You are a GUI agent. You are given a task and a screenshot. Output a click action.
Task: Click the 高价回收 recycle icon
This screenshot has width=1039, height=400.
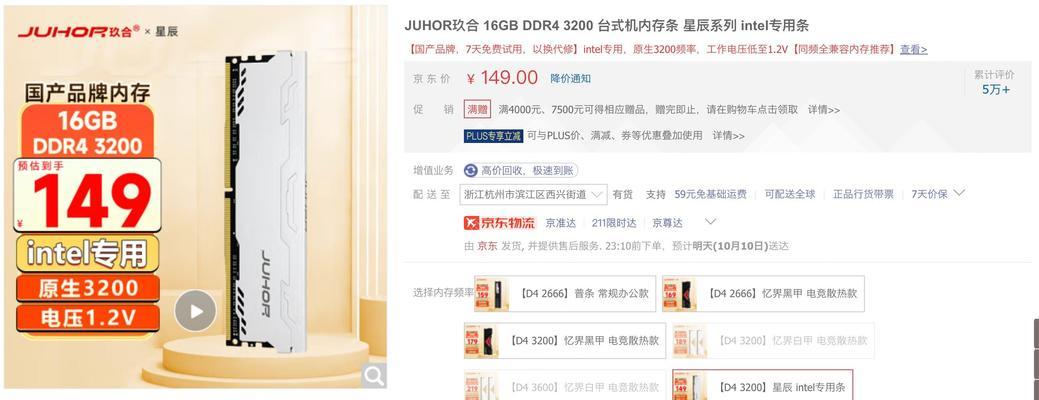pos(470,171)
